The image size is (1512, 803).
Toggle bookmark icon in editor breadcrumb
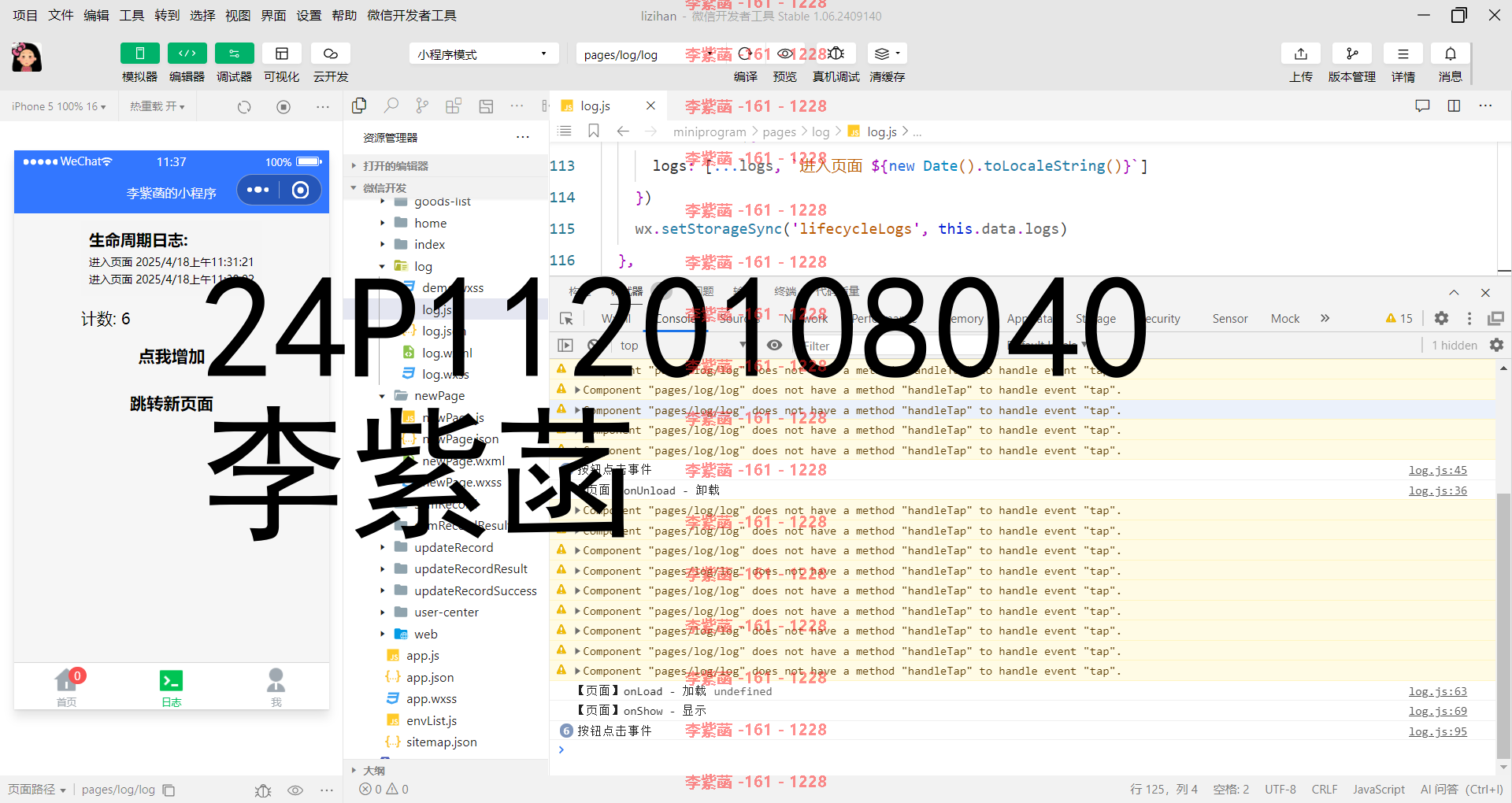click(x=594, y=131)
